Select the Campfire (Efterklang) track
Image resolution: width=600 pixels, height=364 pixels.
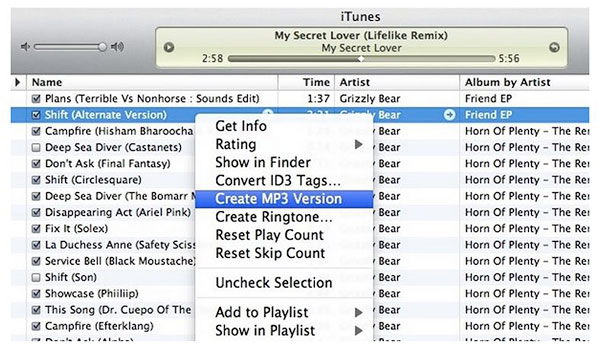pyautogui.click(x=99, y=326)
